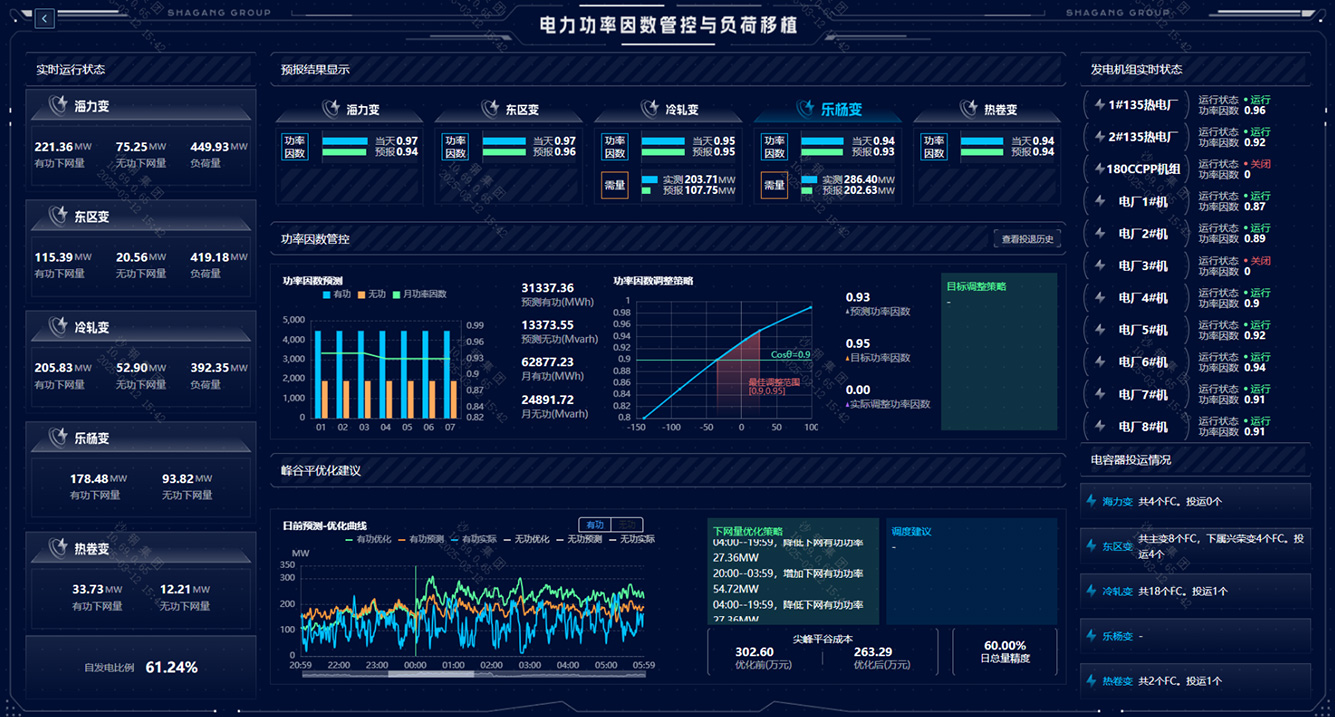Screen dimensions: 1335x717
Task: Switch curve chart to 有功 mode
Action: point(595,525)
